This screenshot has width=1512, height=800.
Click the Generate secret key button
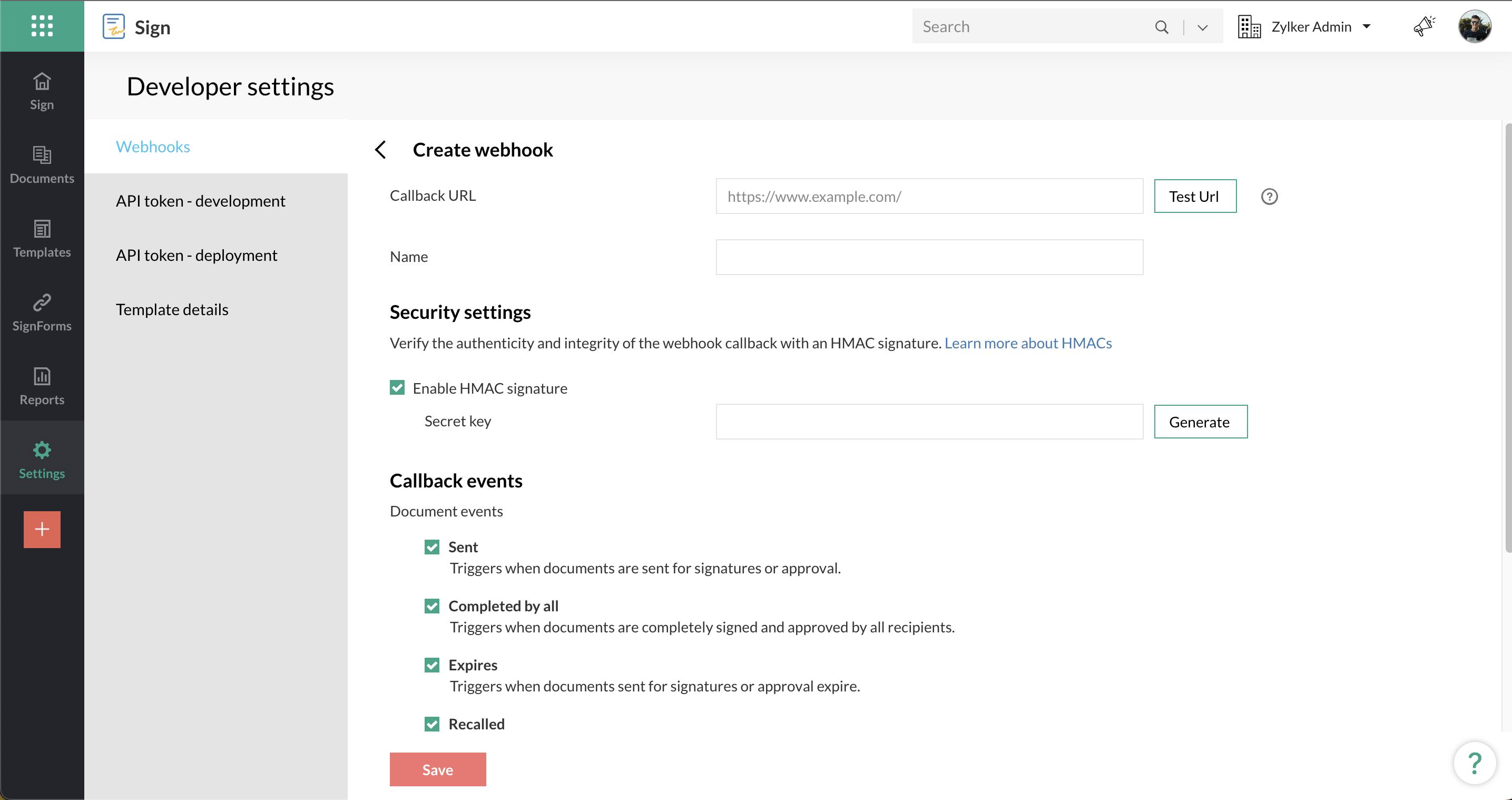click(1200, 422)
